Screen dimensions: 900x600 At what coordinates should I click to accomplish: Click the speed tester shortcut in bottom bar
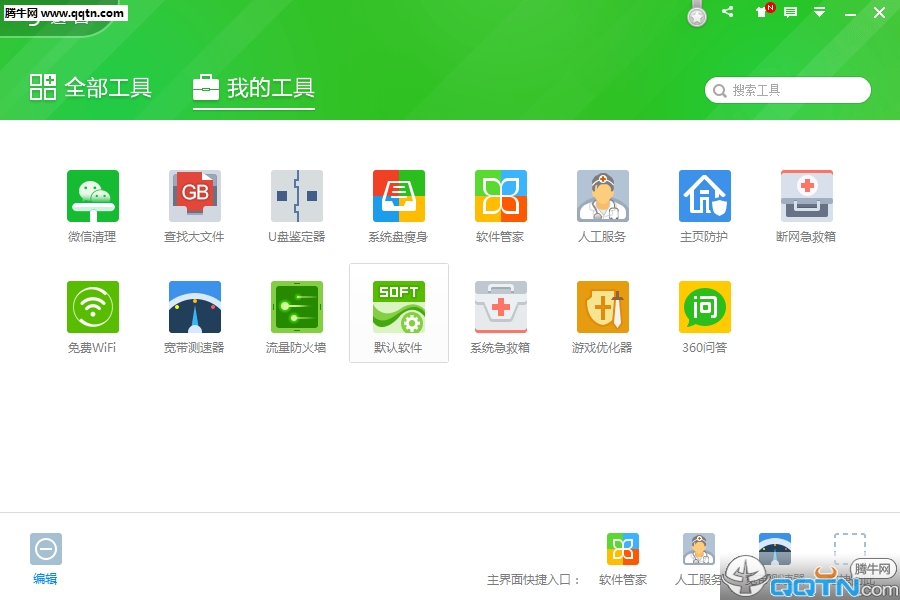[775, 548]
